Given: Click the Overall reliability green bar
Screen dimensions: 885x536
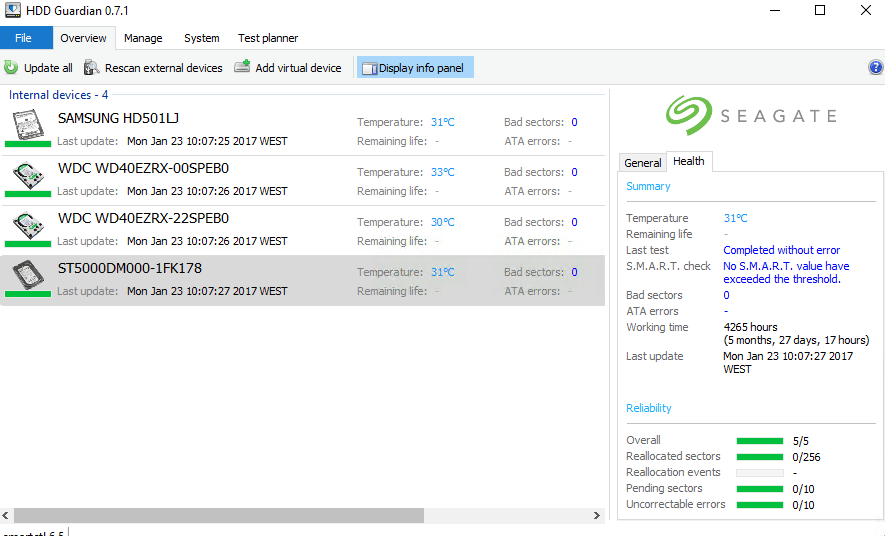Looking at the screenshot, I should (x=760, y=440).
